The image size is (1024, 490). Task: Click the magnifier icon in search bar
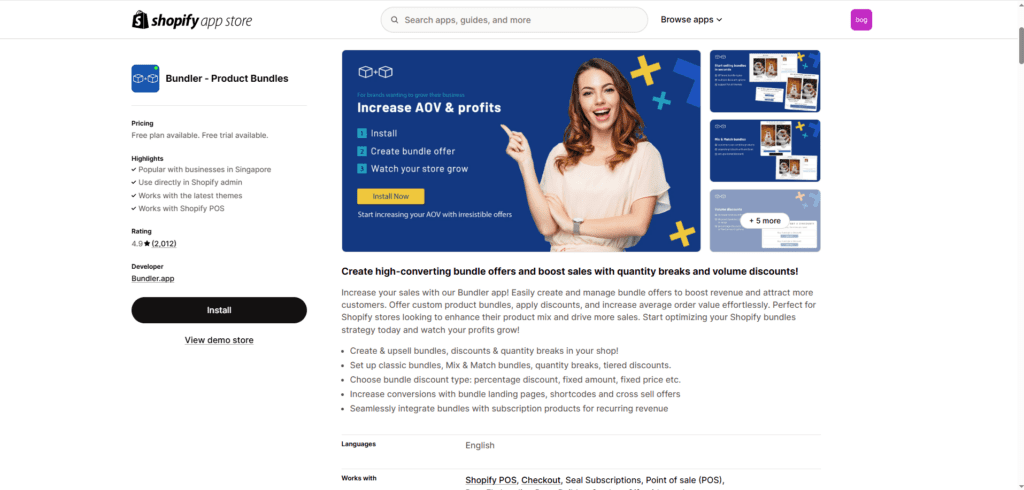click(395, 20)
